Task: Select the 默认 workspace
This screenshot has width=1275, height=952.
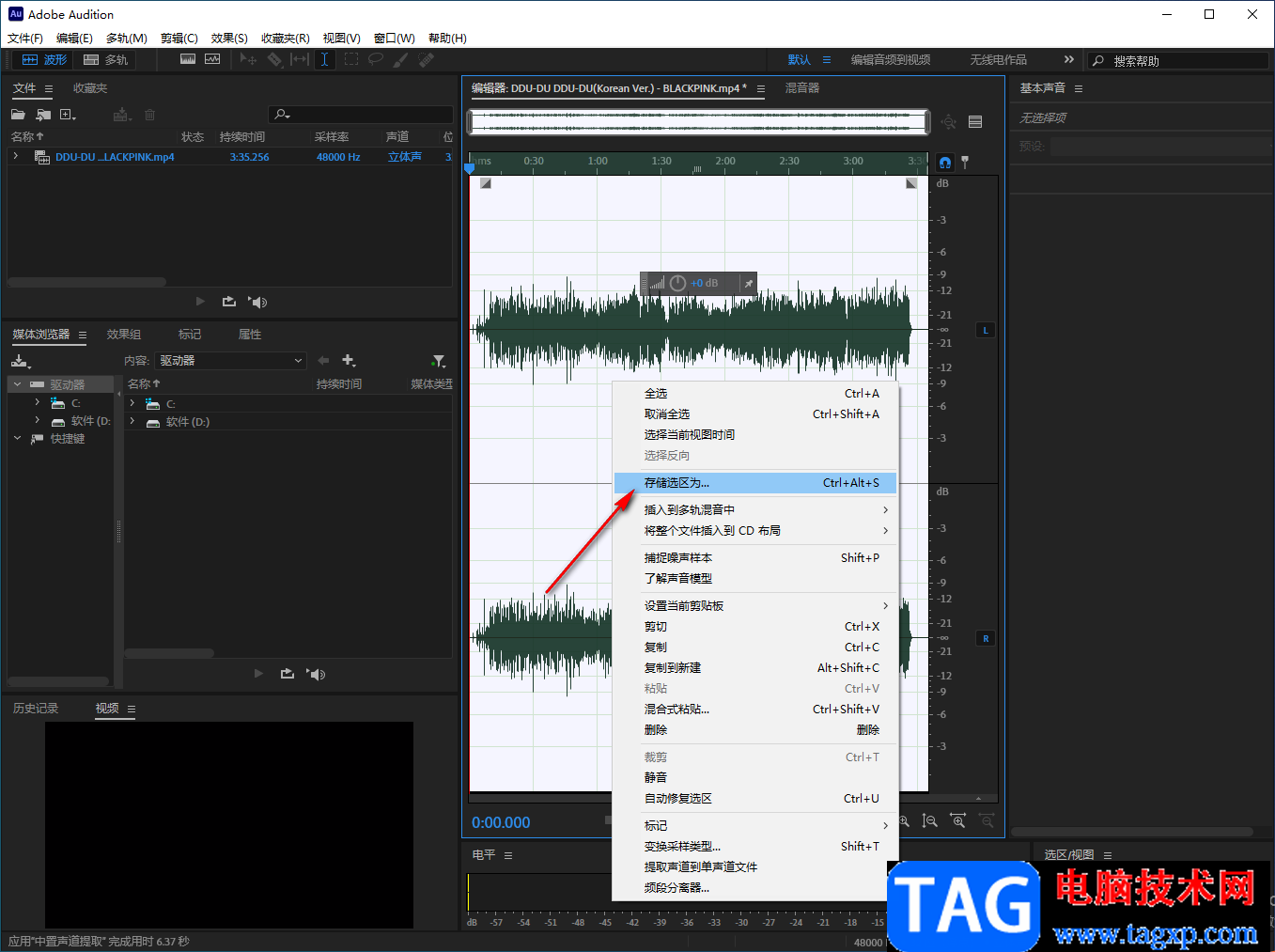Action: click(800, 60)
